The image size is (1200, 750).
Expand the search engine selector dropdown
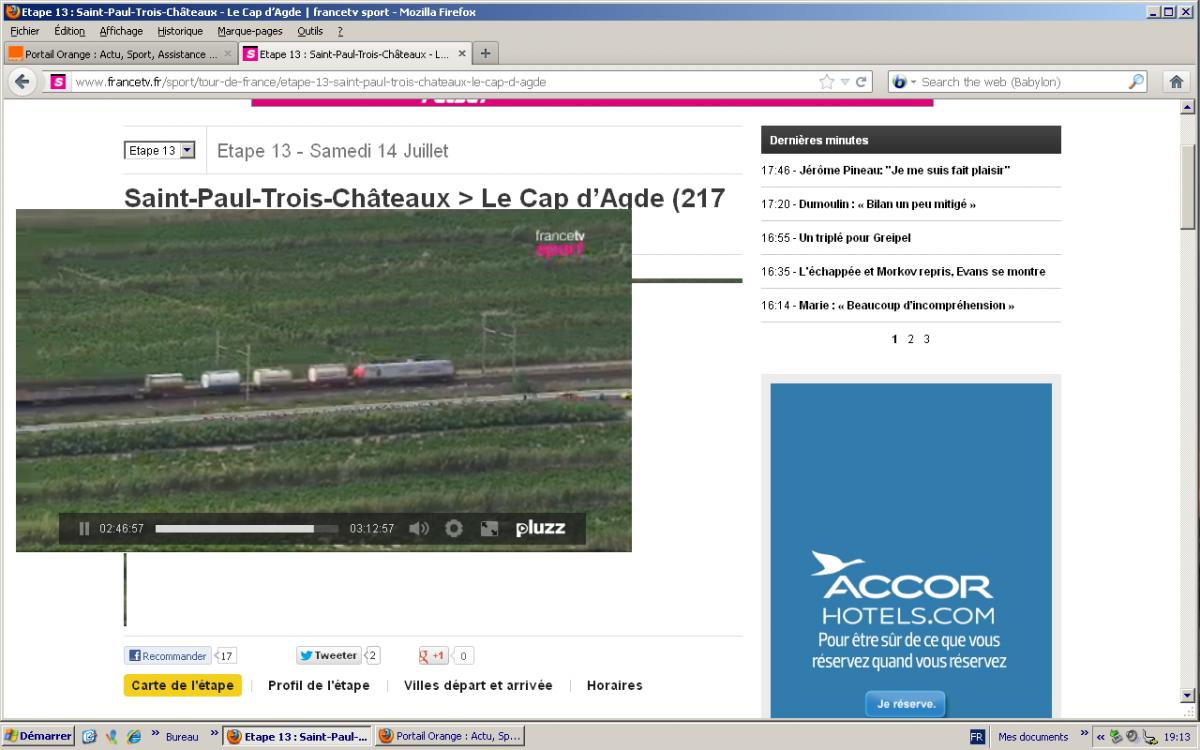click(x=904, y=82)
